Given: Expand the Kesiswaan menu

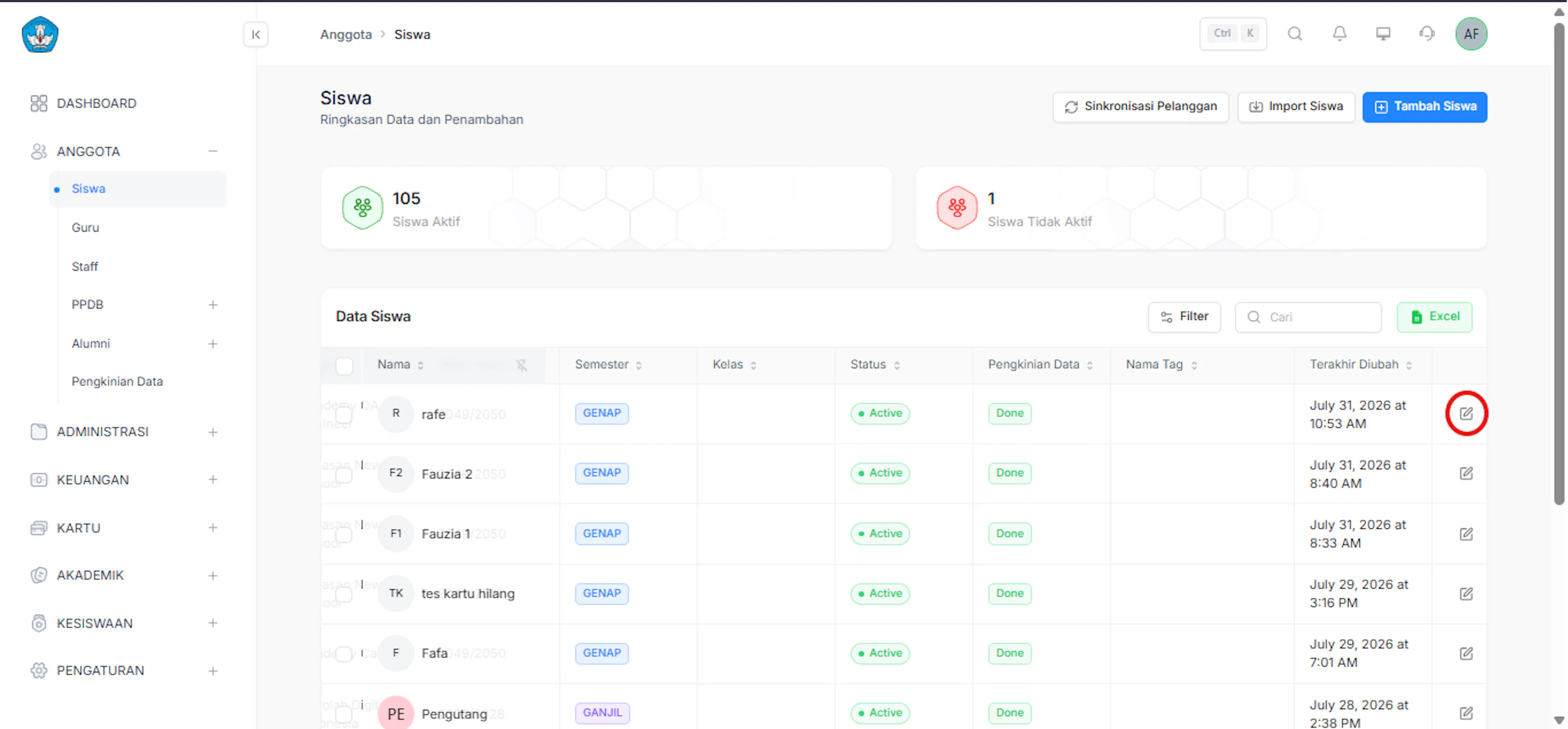Looking at the screenshot, I should [x=213, y=623].
